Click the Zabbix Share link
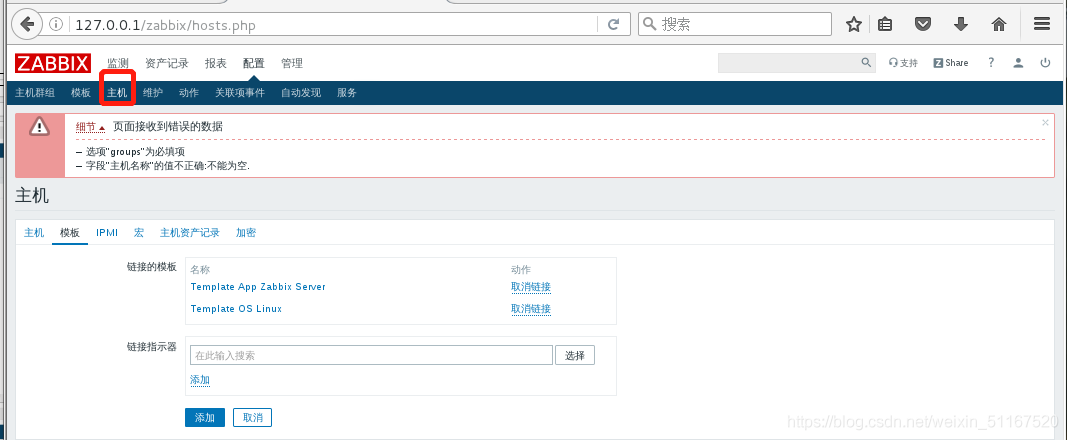Screen dimensions: 1068x440 tap(951, 63)
